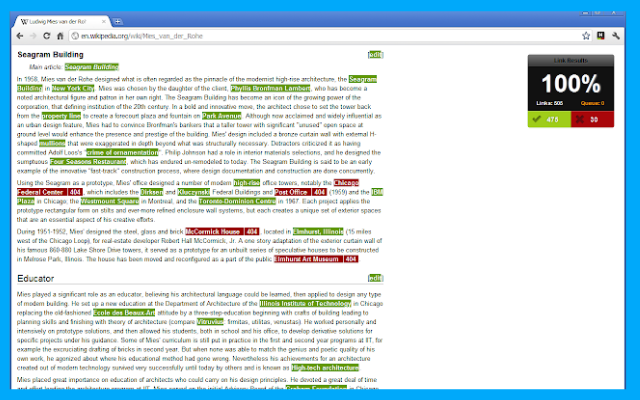640x400 pixels.
Task: Go back with the browser back arrow
Action: point(20,36)
